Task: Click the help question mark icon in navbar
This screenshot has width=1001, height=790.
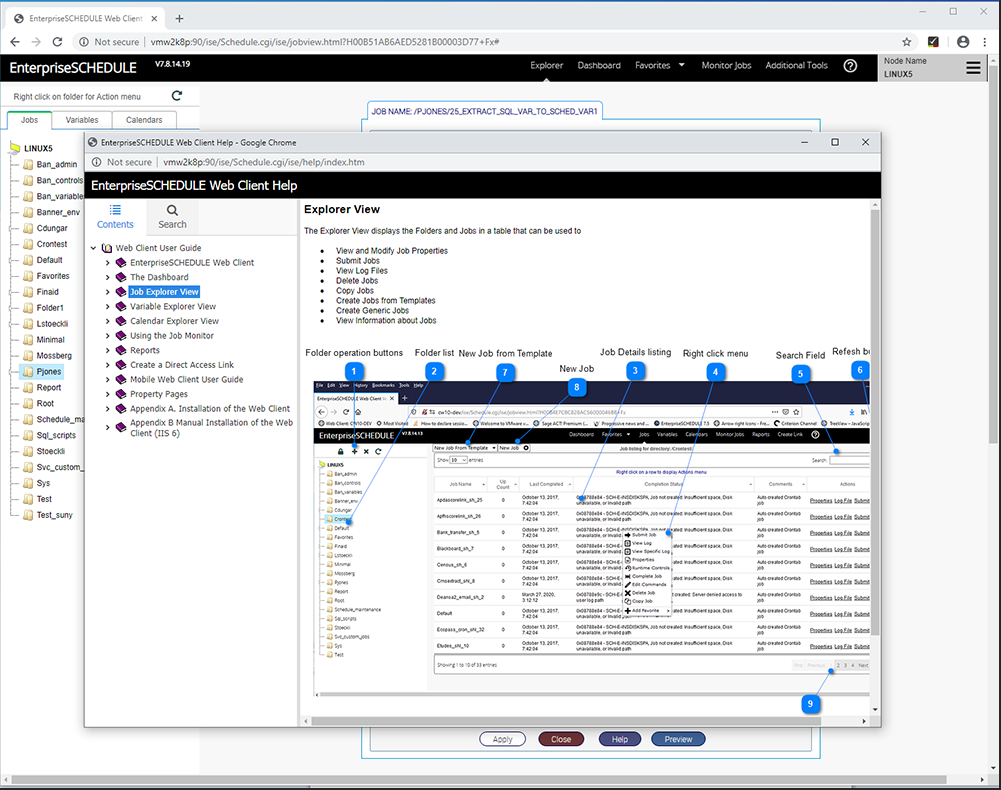Action: point(850,66)
